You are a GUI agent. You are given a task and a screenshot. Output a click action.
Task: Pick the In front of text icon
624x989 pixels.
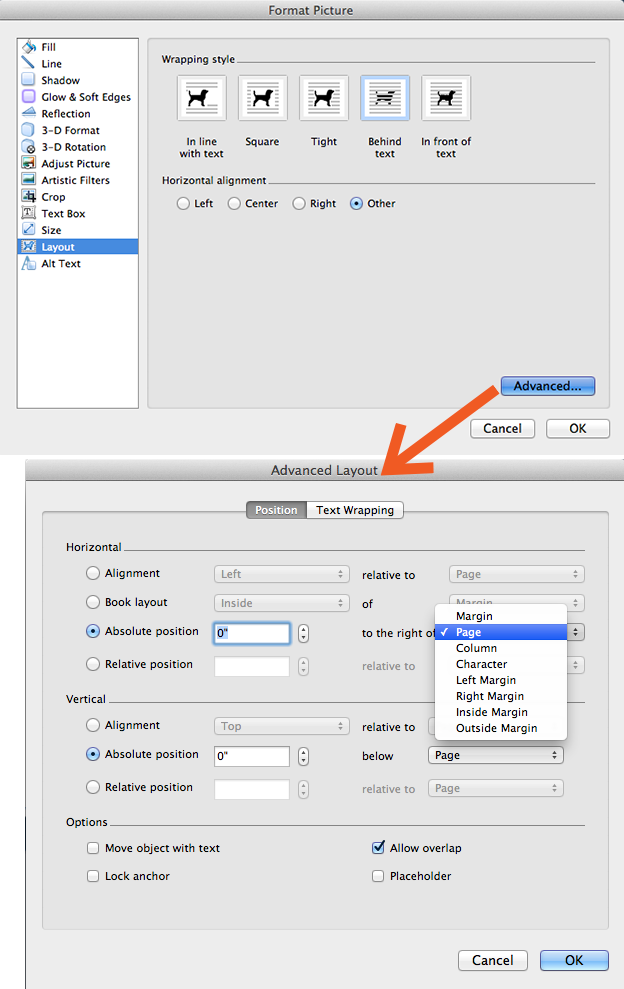click(446, 99)
